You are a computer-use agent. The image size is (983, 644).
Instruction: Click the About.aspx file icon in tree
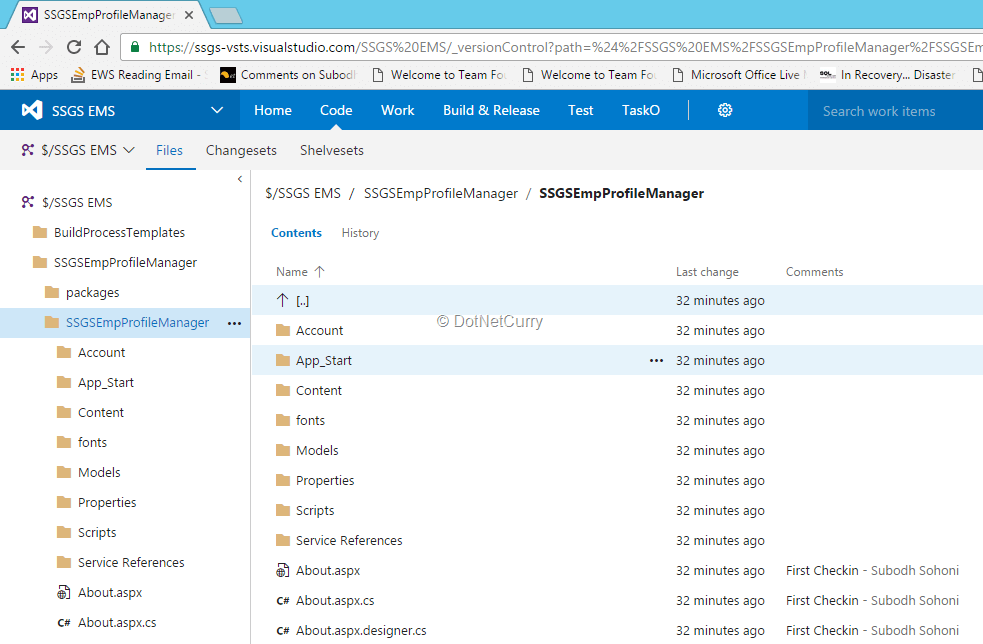pyautogui.click(x=64, y=593)
